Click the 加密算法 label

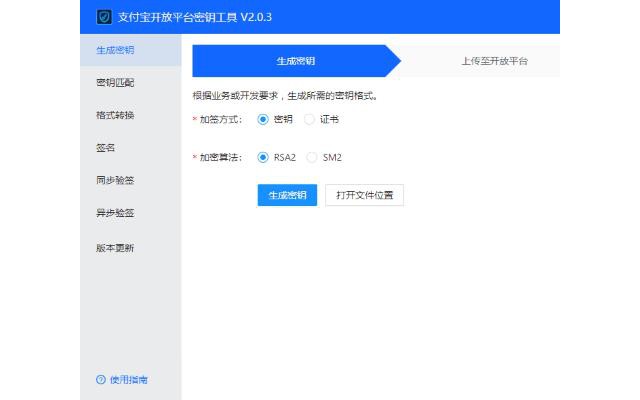221,158
